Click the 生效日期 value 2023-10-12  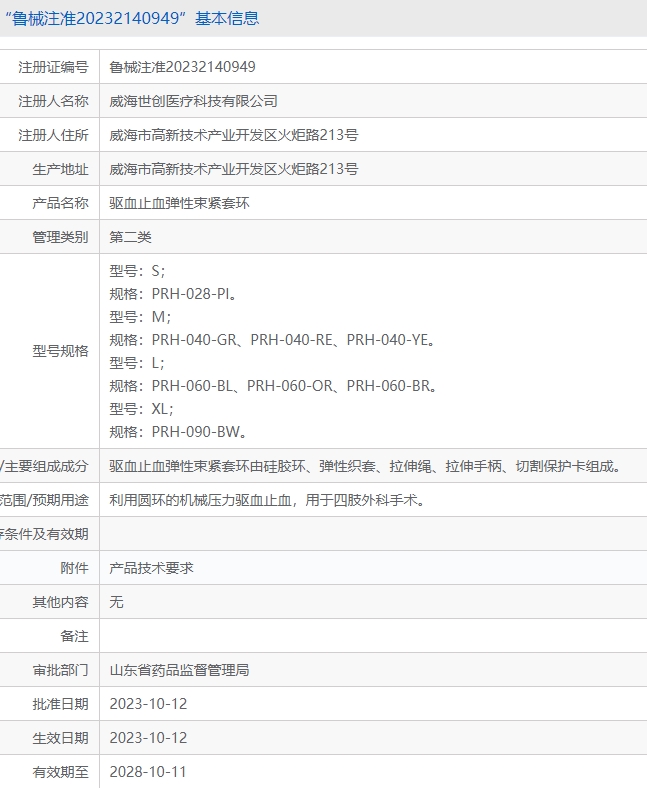click(148, 738)
